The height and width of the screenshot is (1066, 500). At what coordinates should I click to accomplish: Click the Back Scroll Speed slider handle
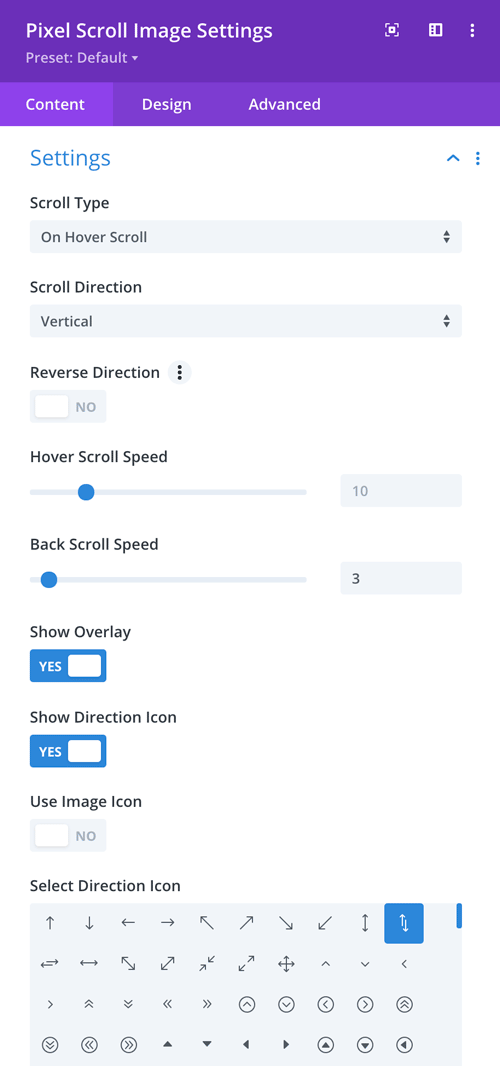[49, 580]
